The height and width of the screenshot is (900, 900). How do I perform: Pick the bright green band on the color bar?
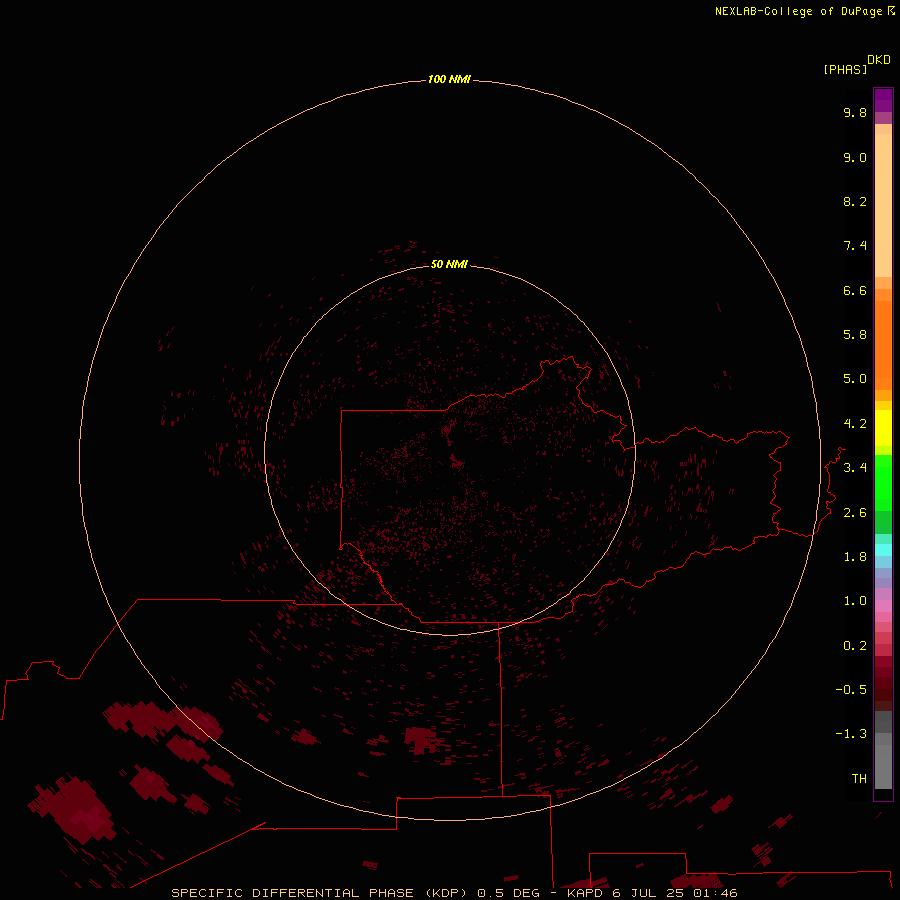tap(883, 483)
